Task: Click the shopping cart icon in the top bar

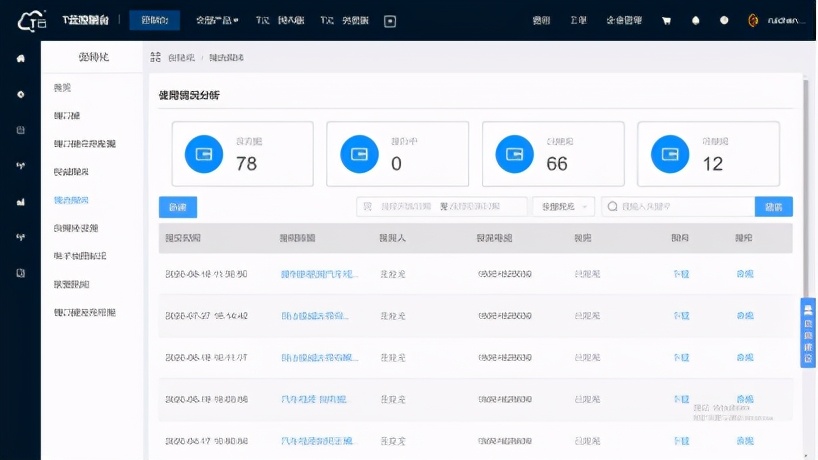Action: coord(666,21)
